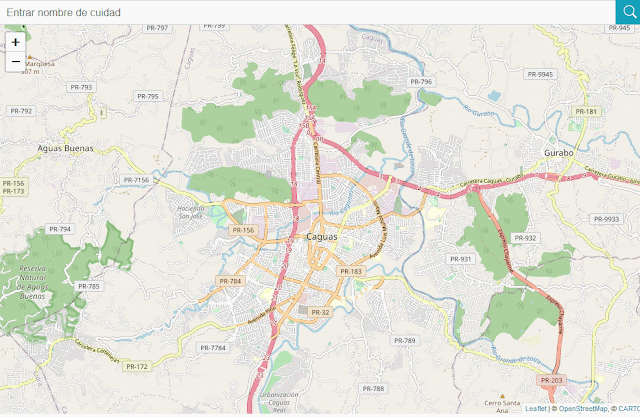The image size is (640, 417).
Task: Click the PR-156 road shield near Caguas
Action: pos(243,230)
